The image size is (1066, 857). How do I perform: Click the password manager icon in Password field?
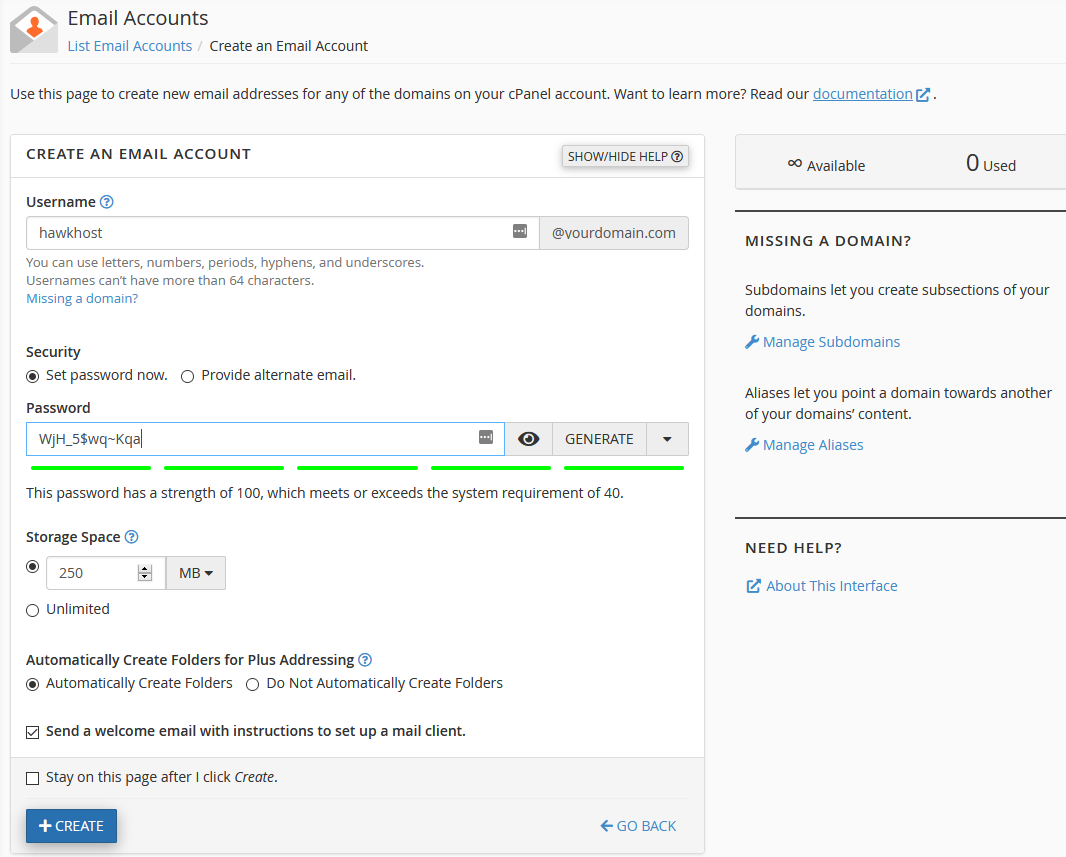(485, 437)
